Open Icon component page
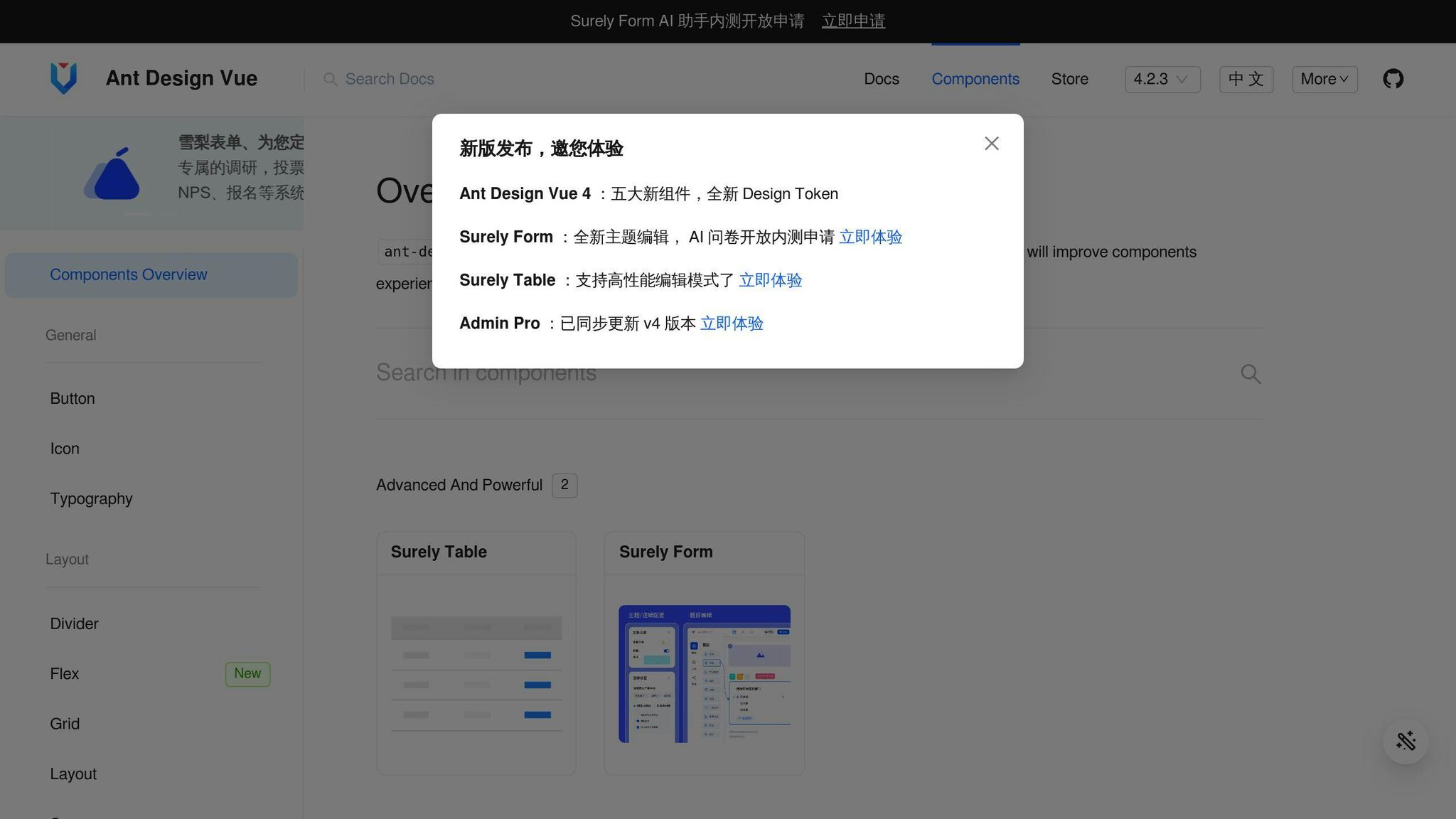The width and height of the screenshot is (1456, 819). click(65, 449)
